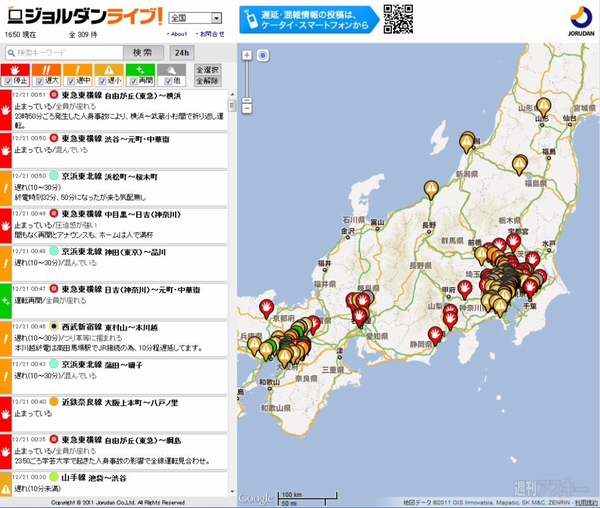Click the red stop marker near 甲府
This screenshot has width=600, height=508.
click(x=465, y=289)
